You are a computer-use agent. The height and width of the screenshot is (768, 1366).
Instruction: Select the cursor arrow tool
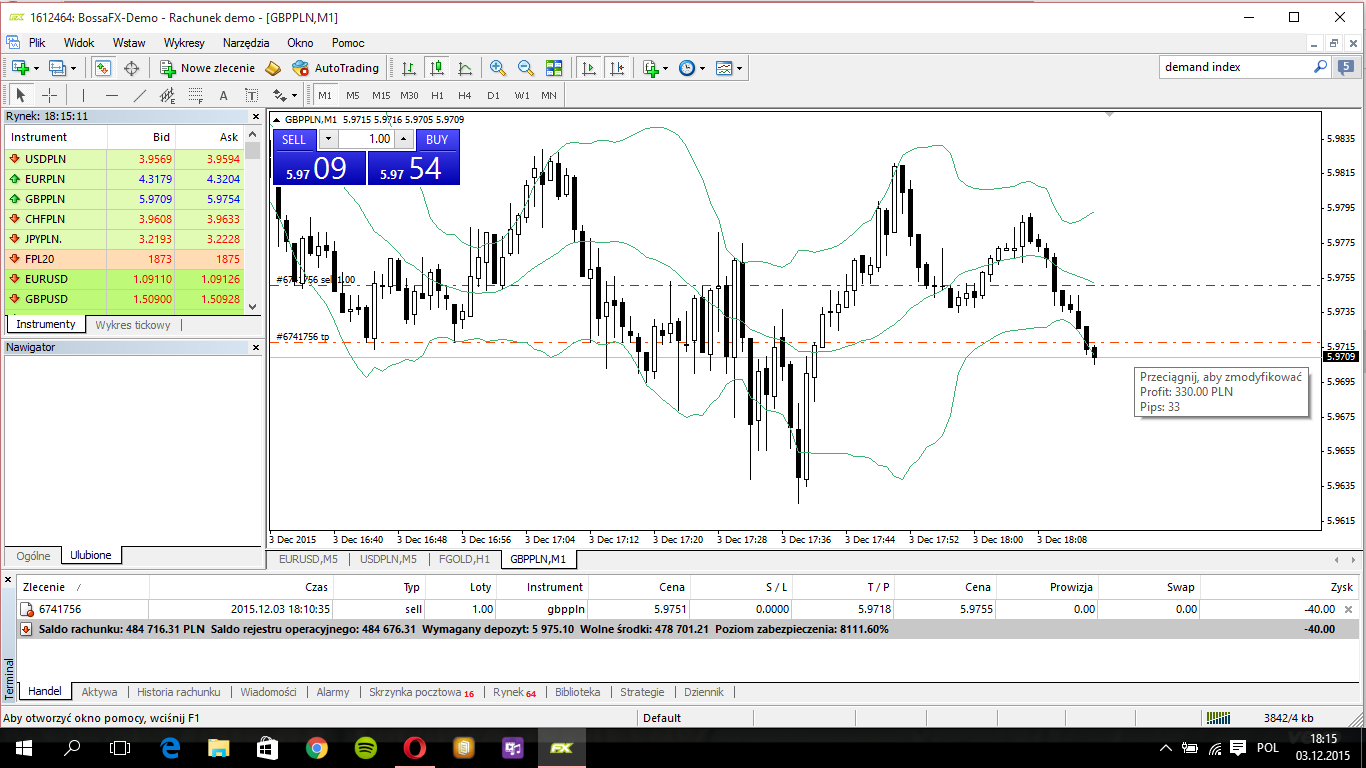click(21, 95)
